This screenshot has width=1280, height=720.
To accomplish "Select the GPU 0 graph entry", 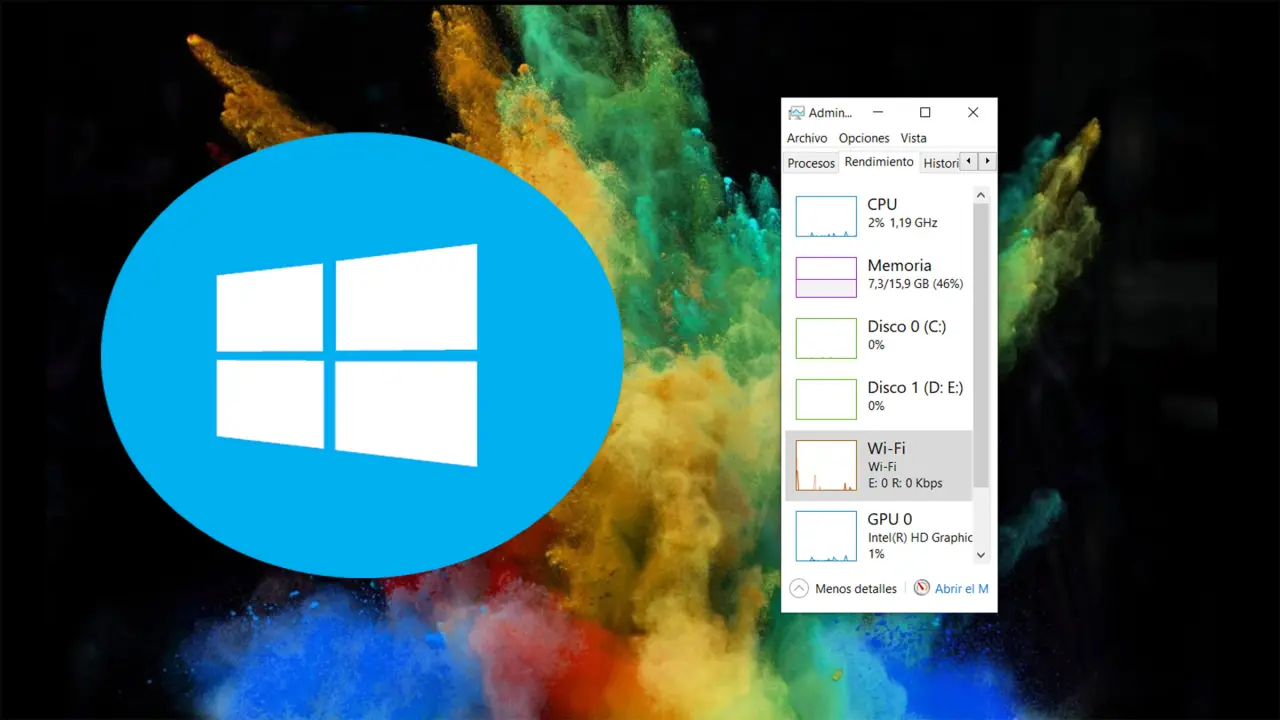I will [826, 536].
